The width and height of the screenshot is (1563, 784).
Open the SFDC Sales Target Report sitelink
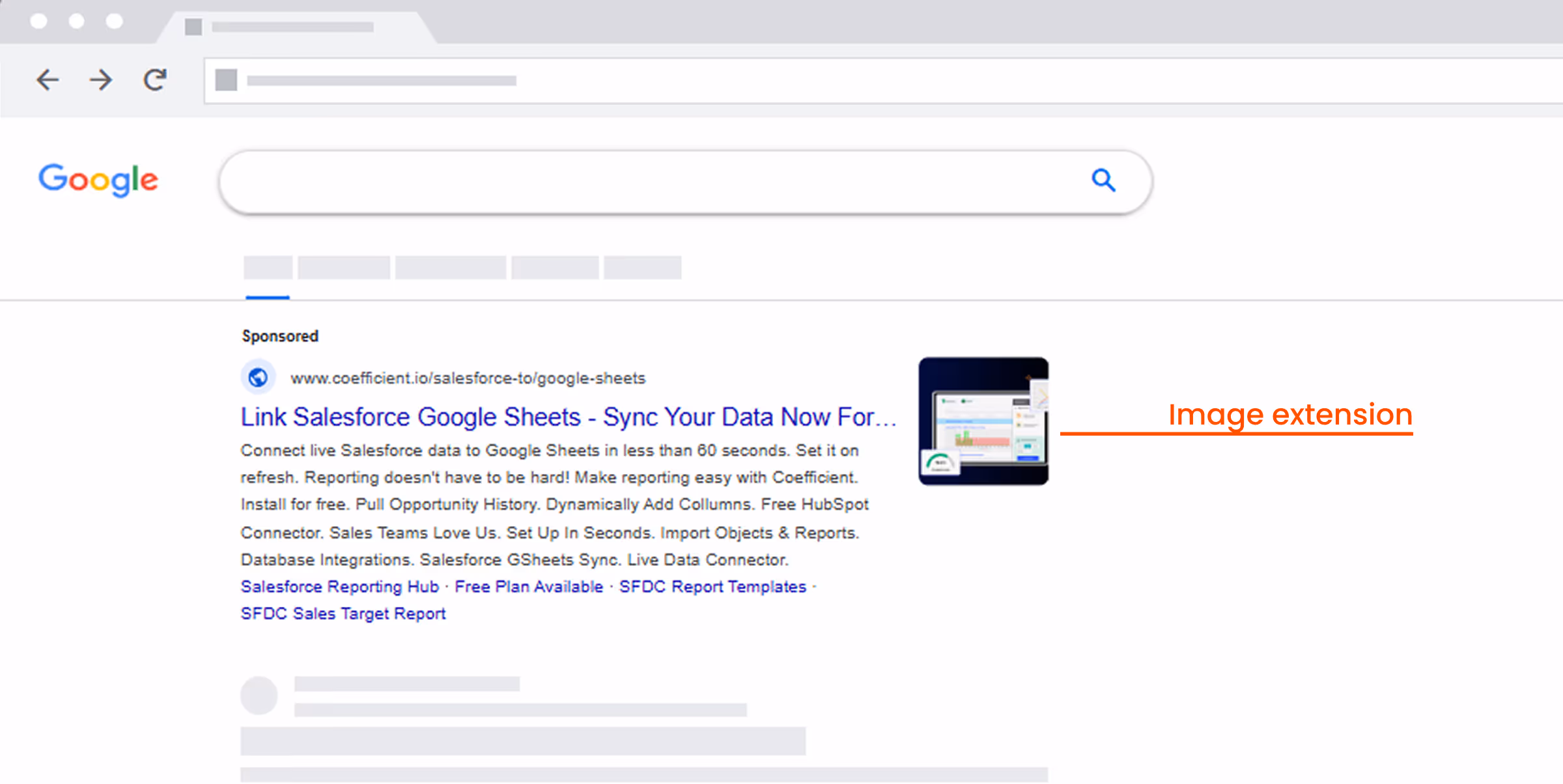(343, 613)
